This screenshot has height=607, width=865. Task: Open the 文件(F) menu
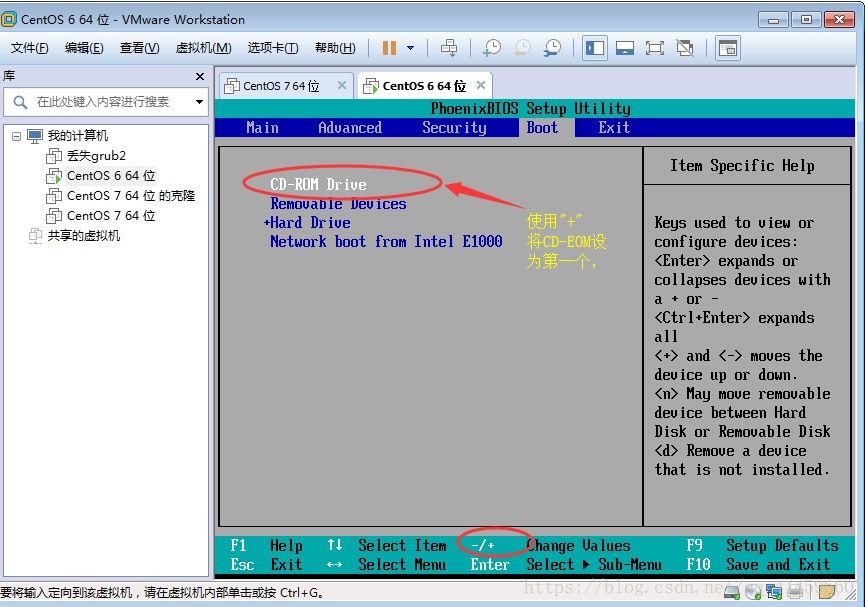30,48
